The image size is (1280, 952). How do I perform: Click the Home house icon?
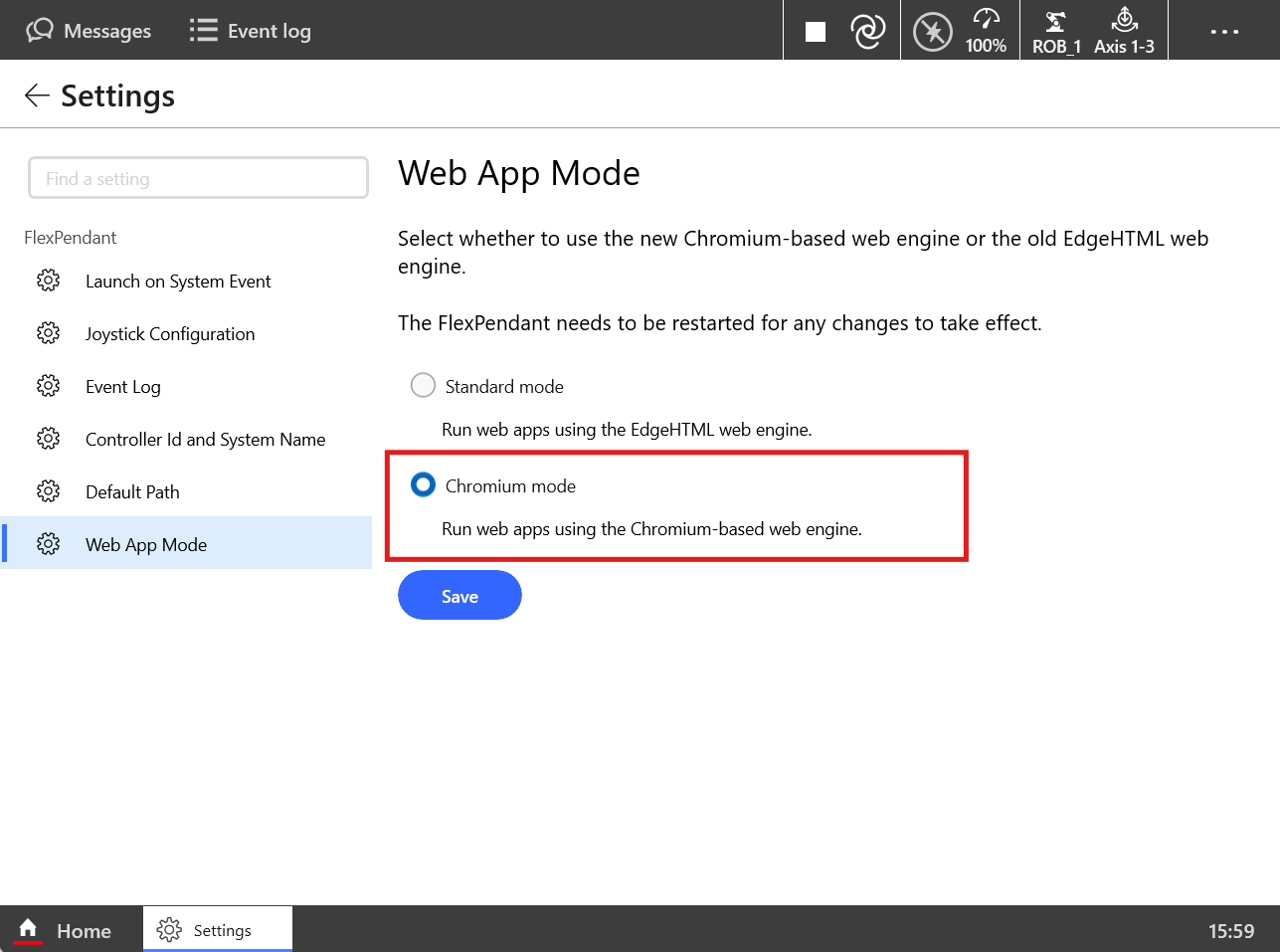28,928
